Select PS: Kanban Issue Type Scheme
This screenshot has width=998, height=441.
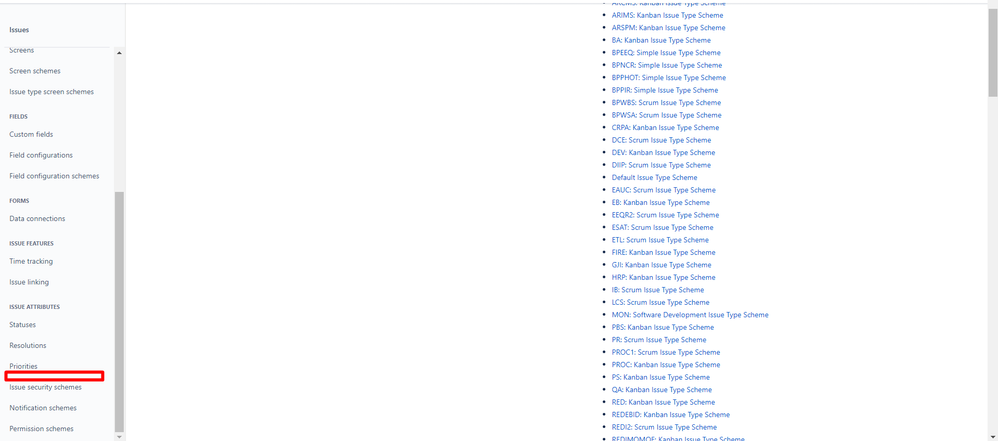[661, 377]
